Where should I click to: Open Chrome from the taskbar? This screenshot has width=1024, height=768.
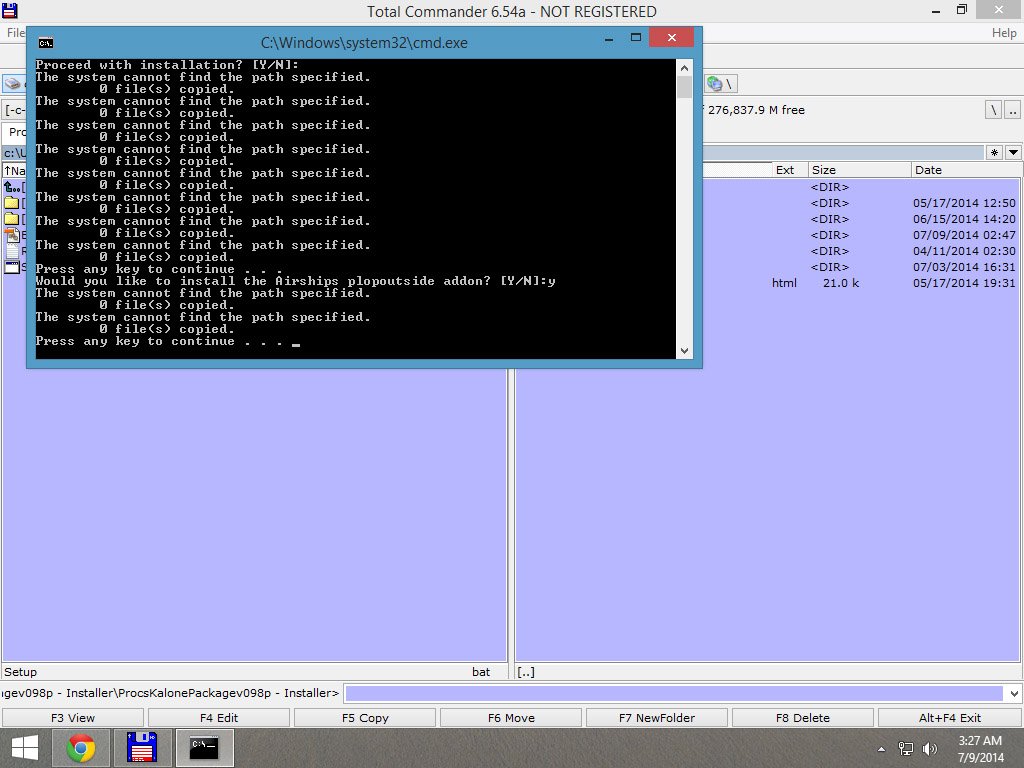click(x=81, y=748)
